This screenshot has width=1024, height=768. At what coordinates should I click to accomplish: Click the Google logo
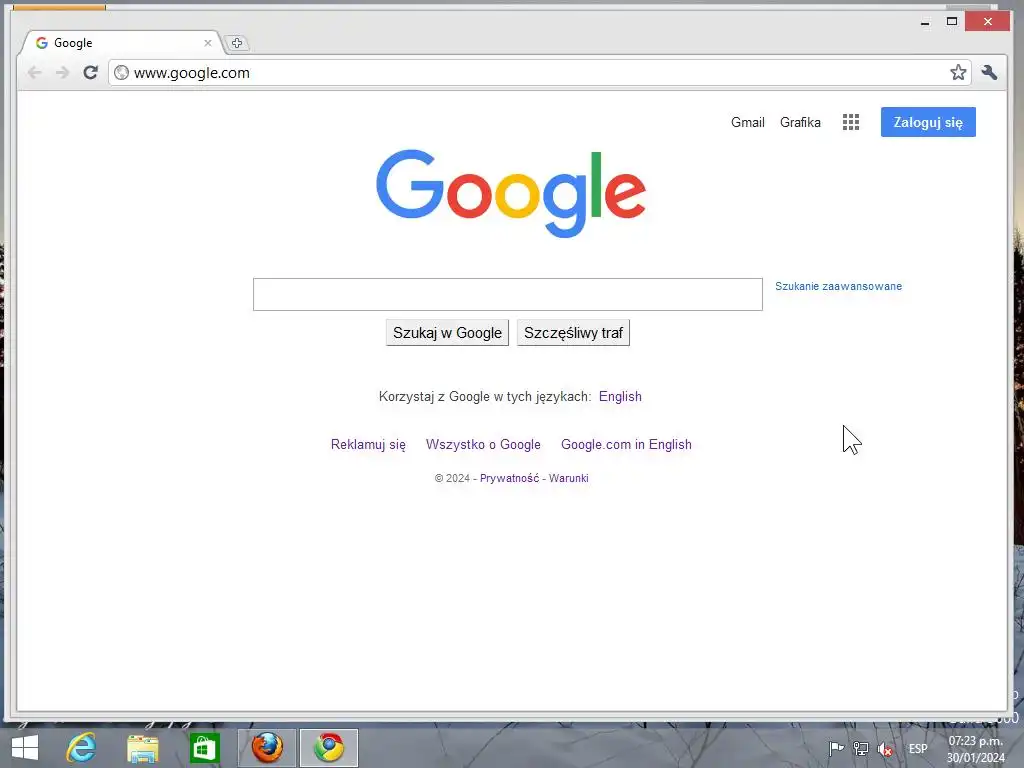[511, 193]
